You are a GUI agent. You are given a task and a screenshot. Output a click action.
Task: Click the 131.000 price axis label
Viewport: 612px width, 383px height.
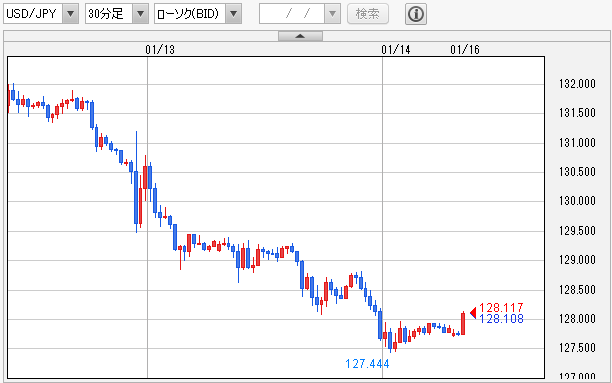point(577,143)
